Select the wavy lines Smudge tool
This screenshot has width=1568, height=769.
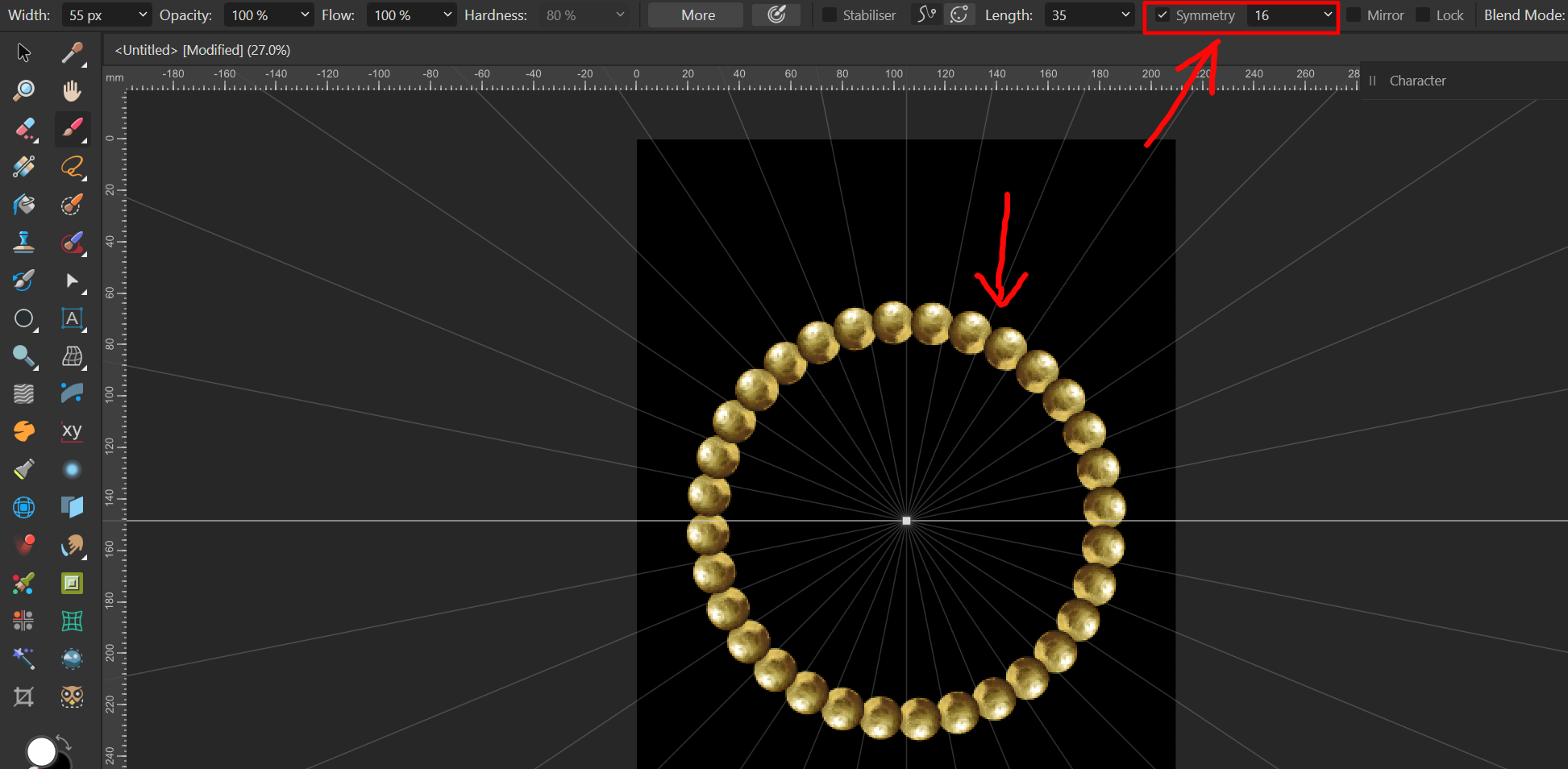[24, 393]
